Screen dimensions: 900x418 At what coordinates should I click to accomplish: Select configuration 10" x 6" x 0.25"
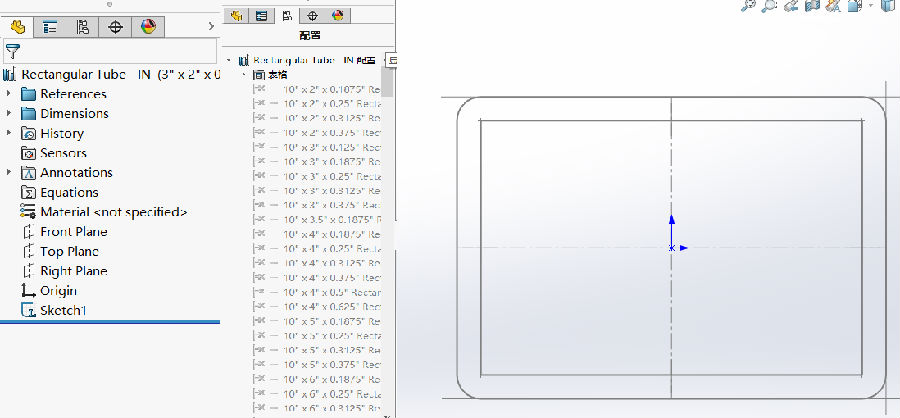coord(317,394)
